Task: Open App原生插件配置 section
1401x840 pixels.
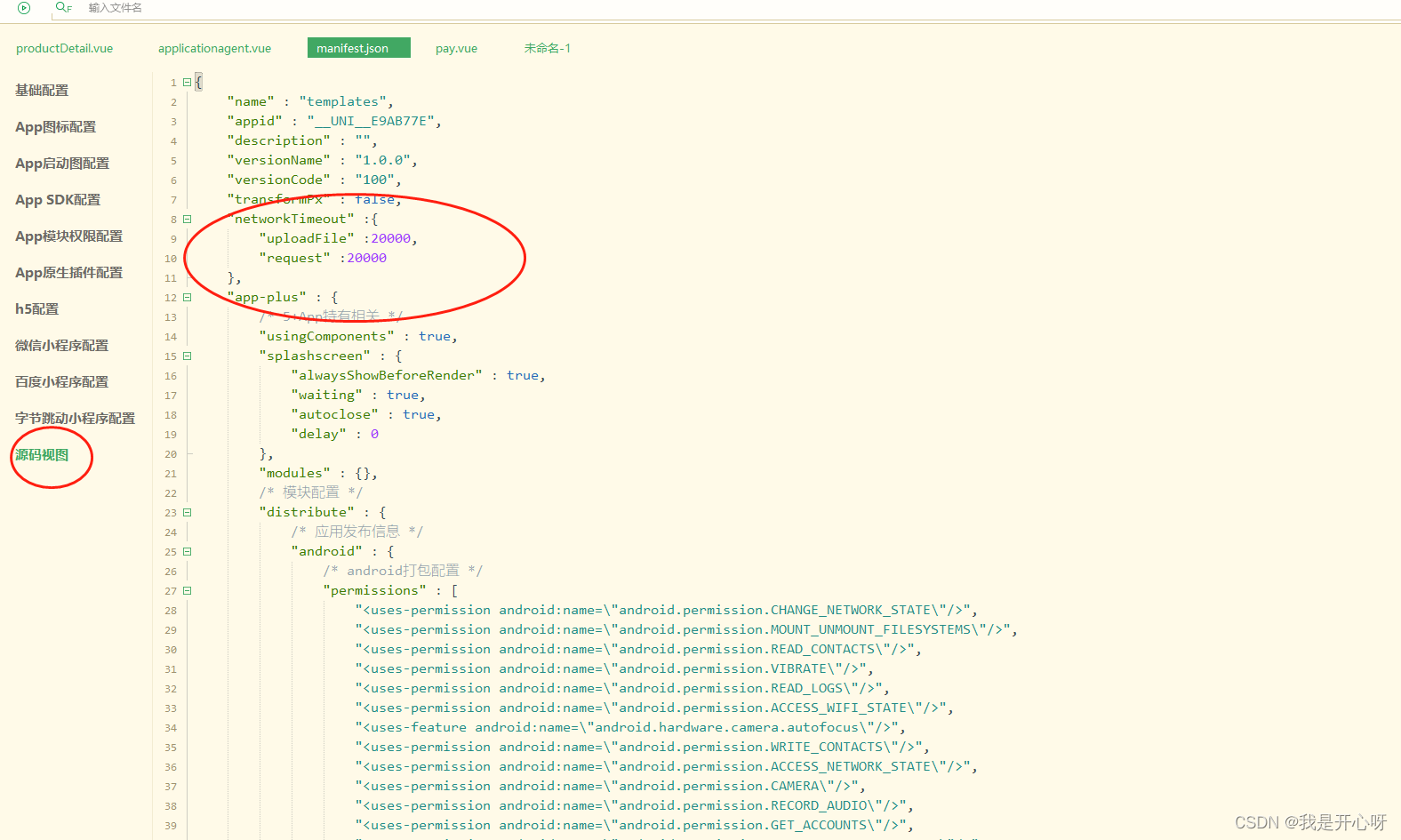Action: [x=68, y=272]
